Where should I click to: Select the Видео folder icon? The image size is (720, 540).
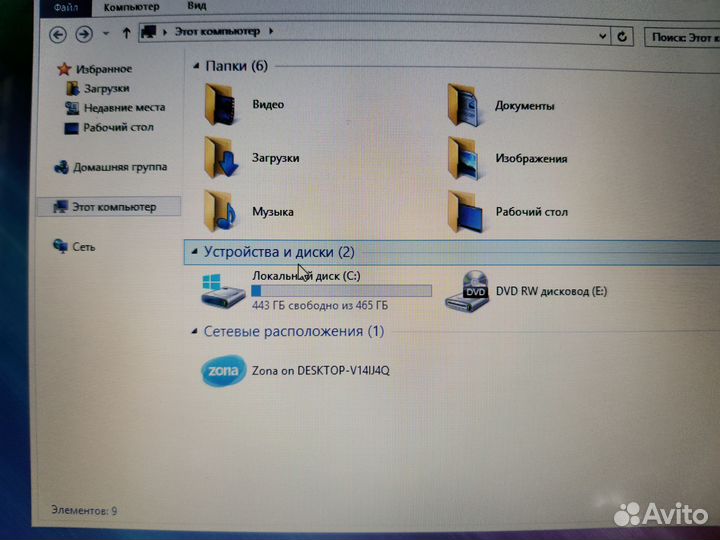[221, 105]
